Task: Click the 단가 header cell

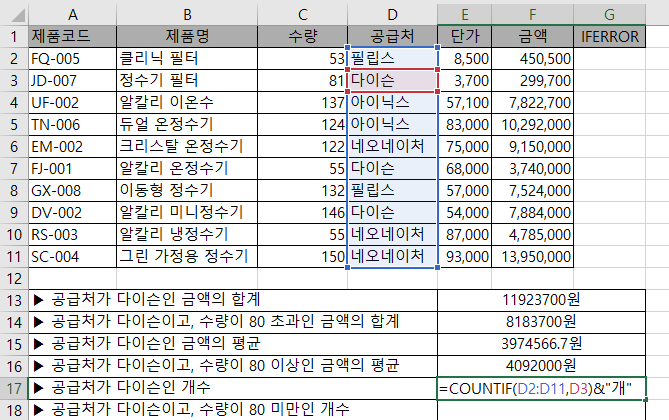Action: (x=465, y=37)
